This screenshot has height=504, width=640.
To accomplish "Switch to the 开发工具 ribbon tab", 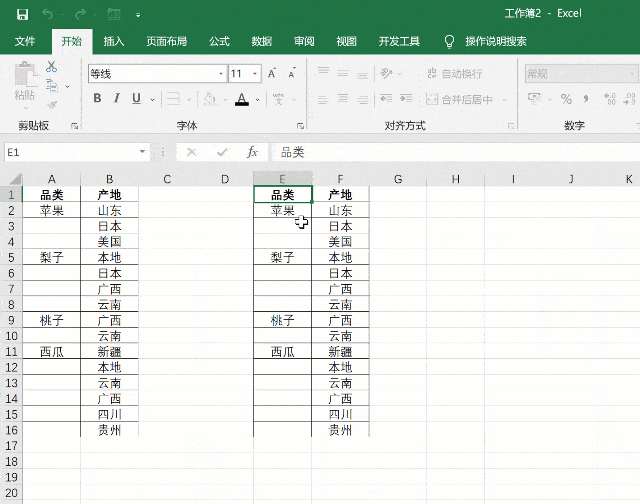I will click(399, 41).
